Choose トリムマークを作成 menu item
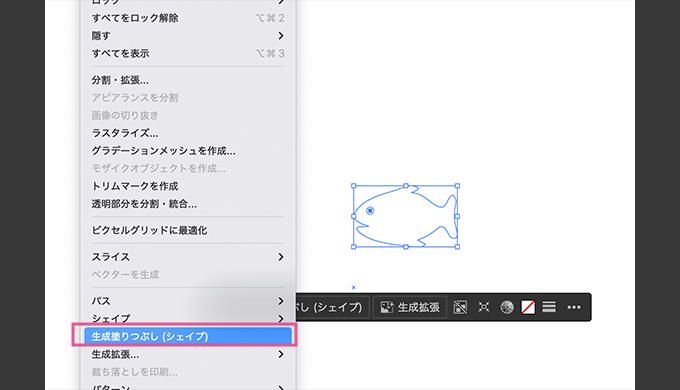 pos(188,186)
